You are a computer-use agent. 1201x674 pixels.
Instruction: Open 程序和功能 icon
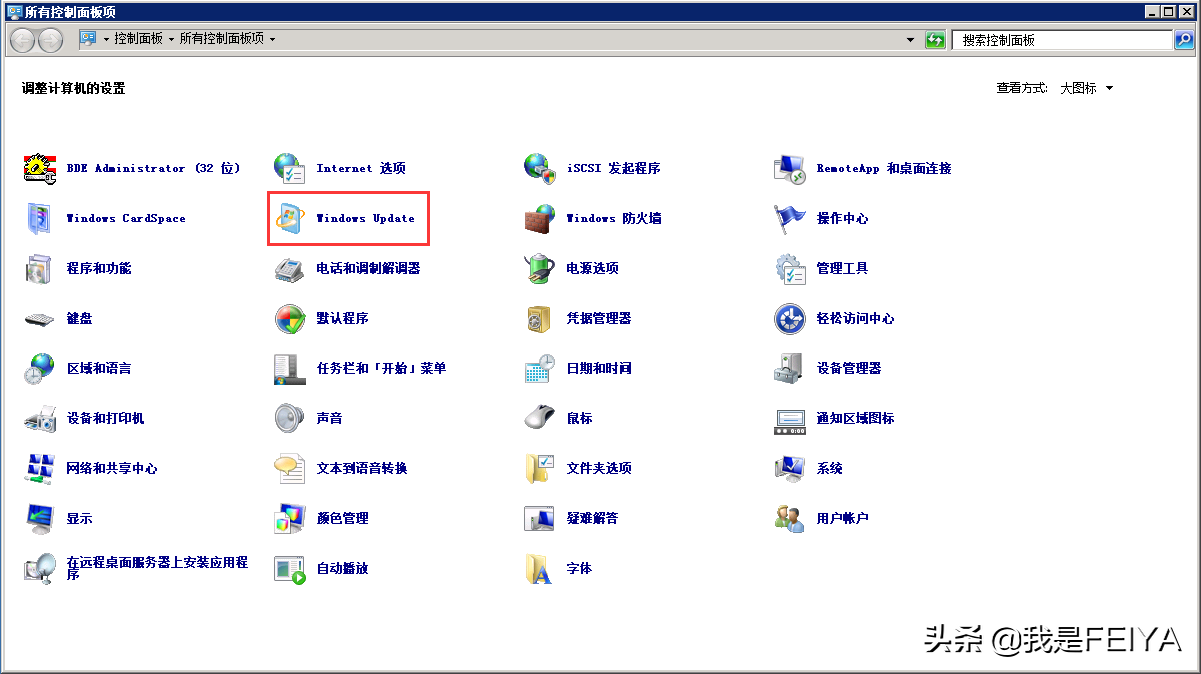[40, 268]
